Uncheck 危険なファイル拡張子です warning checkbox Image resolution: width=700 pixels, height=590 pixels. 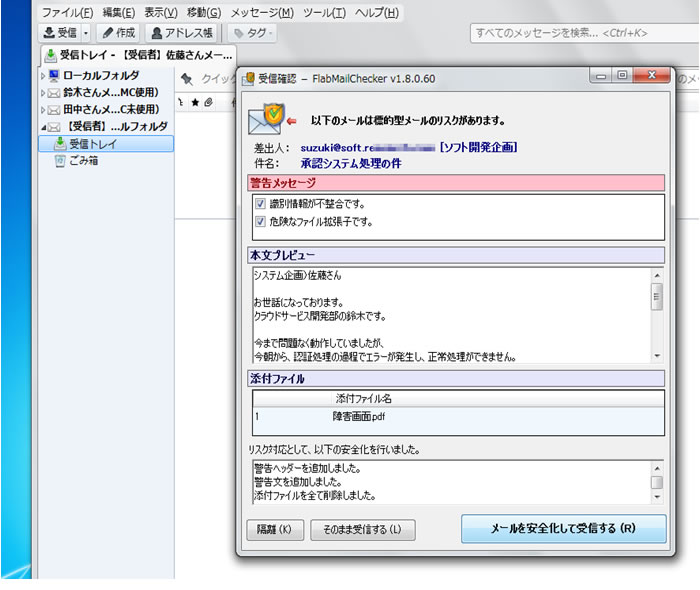tap(261, 221)
